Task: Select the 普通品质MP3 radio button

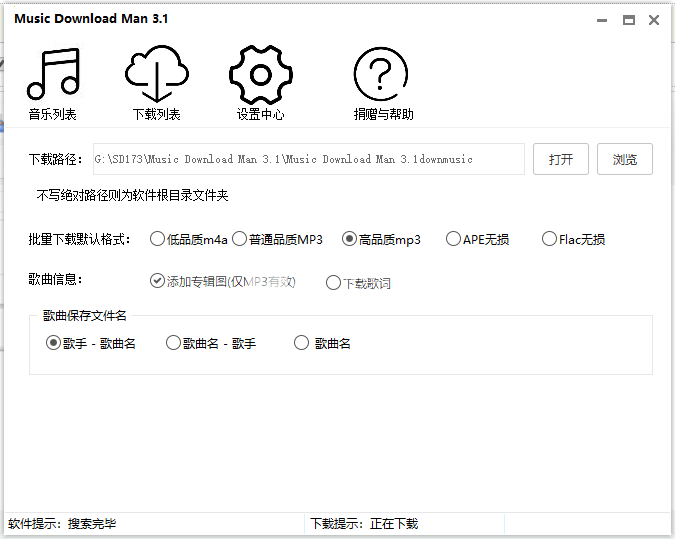Action: coord(239,239)
